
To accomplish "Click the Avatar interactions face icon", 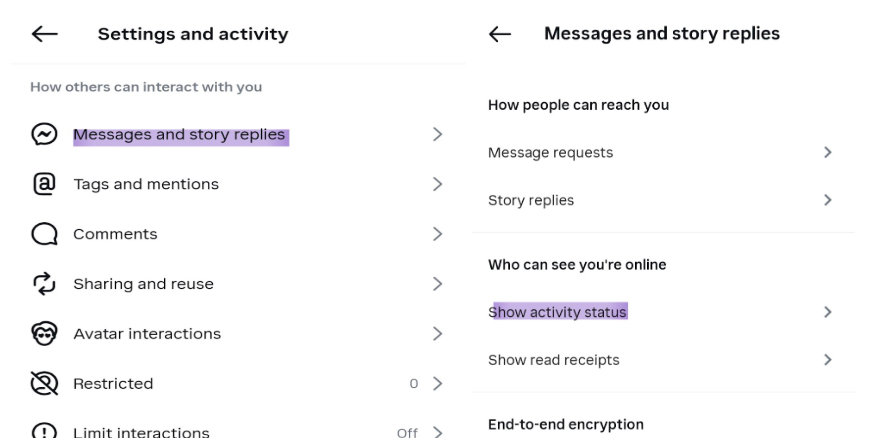I will 43,333.
